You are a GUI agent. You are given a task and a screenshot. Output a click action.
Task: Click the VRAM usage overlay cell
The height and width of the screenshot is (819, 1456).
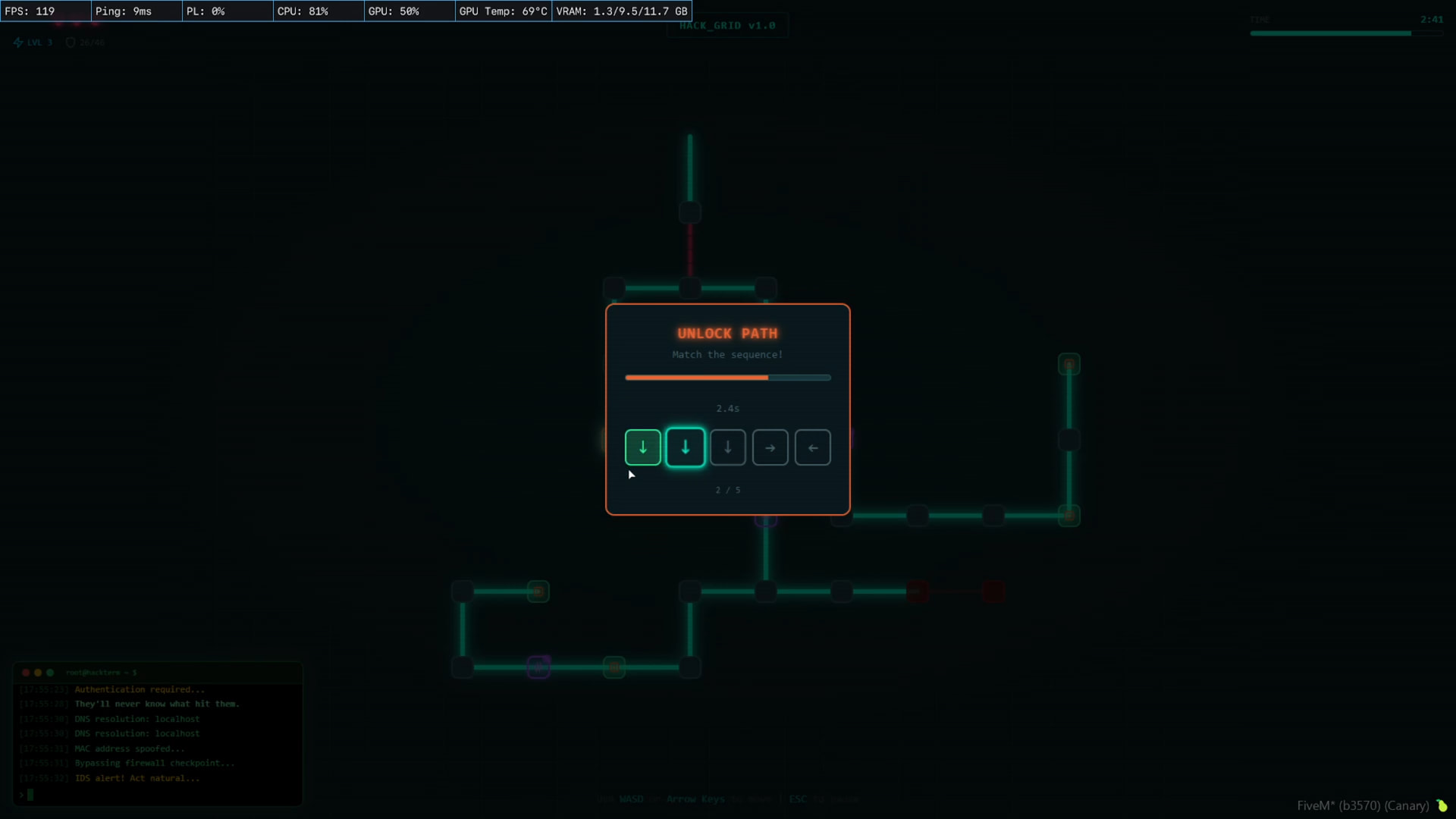(622, 11)
